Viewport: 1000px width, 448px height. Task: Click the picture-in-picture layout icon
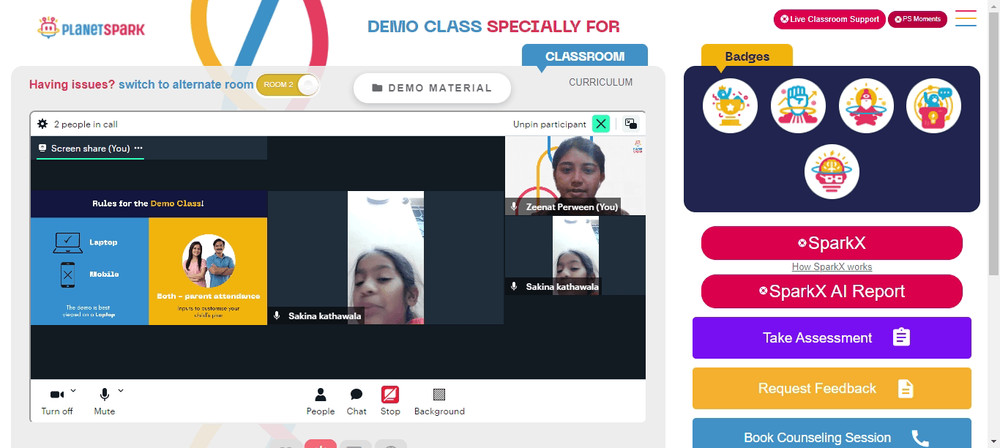click(x=631, y=124)
